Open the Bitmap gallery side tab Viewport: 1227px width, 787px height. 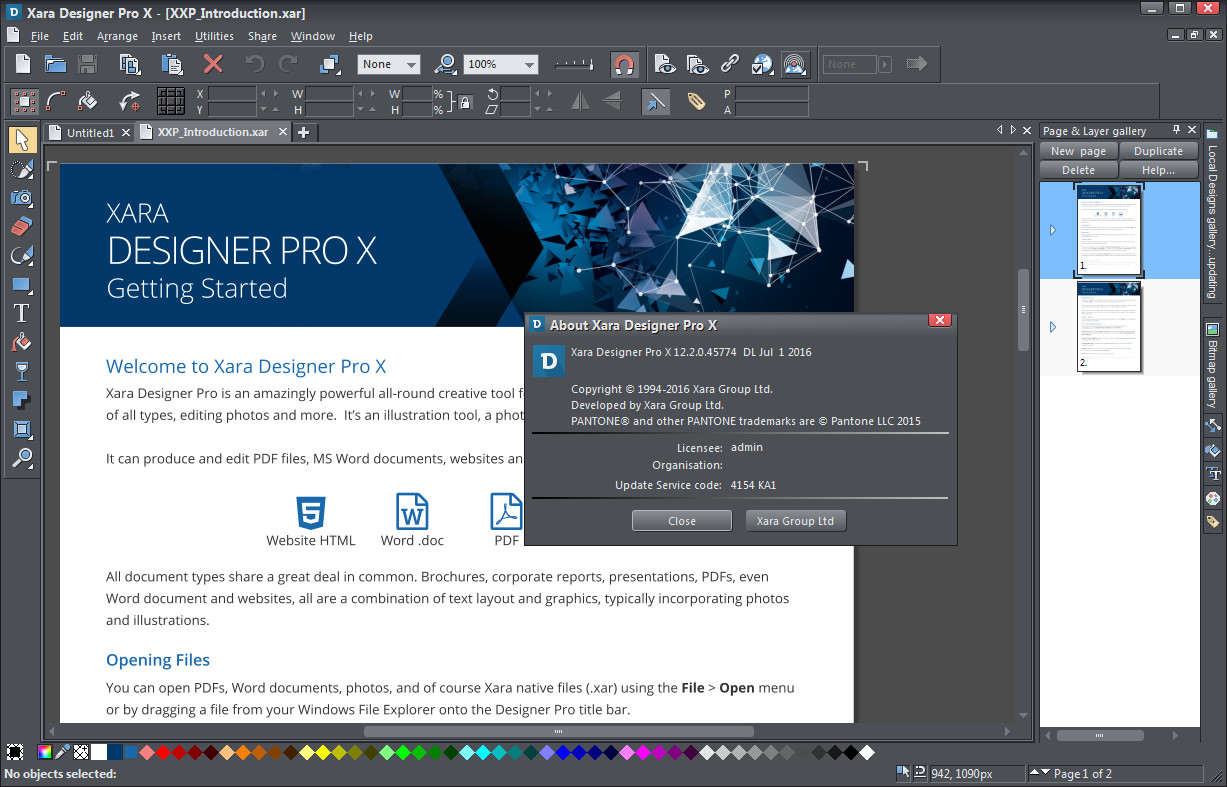pyautogui.click(x=1212, y=365)
